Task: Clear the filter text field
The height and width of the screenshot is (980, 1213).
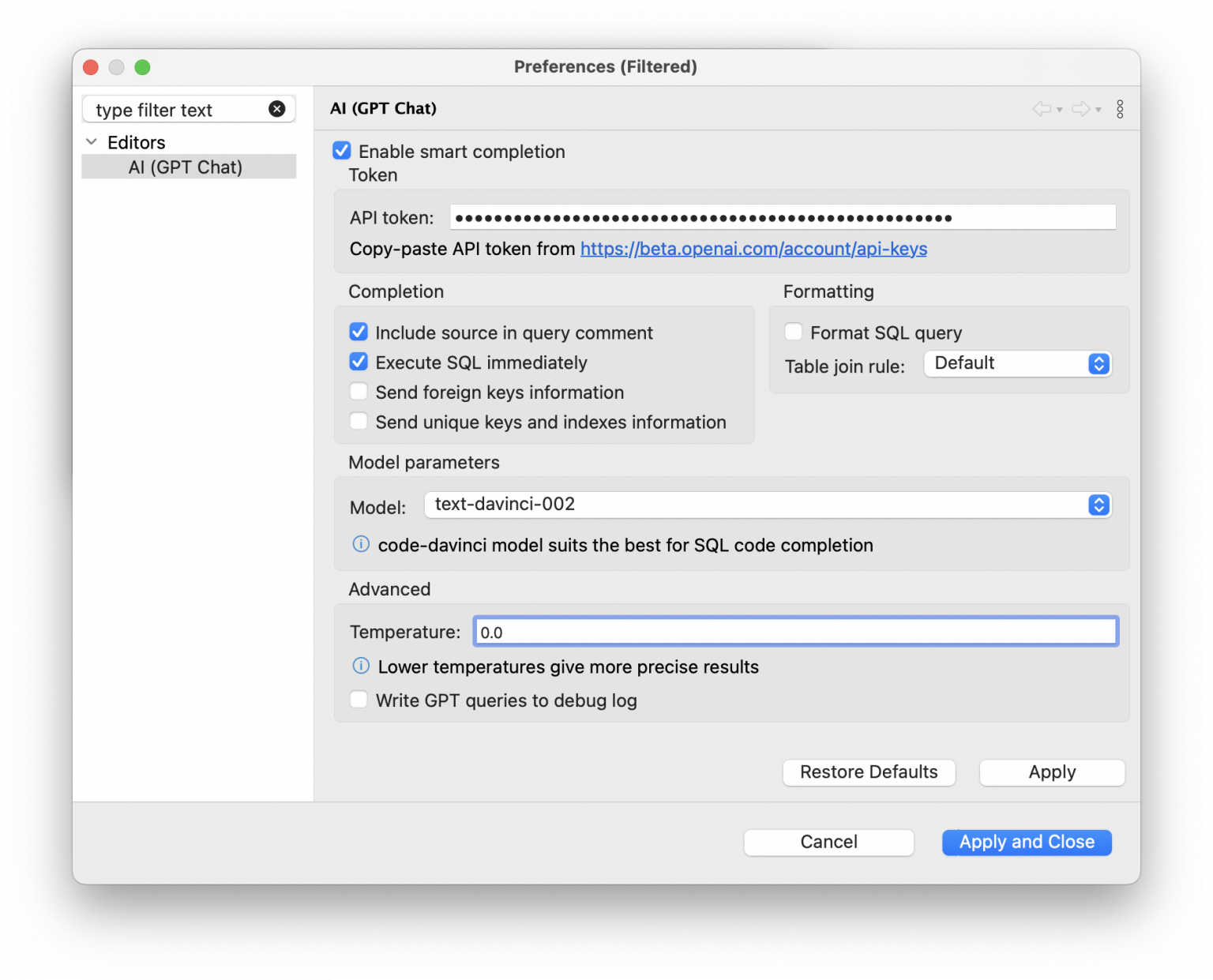Action: pyautogui.click(x=277, y=109)
